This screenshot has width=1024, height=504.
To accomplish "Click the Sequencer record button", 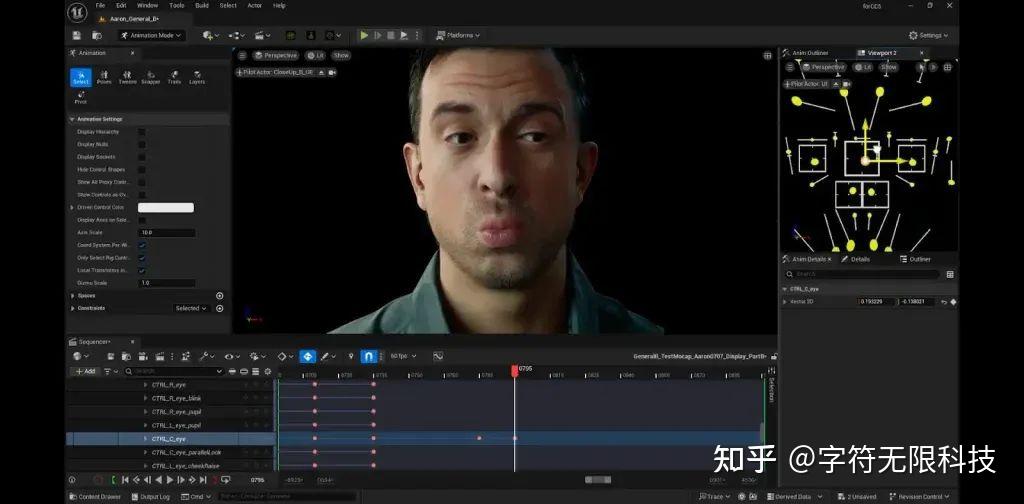I will [97, 480].
